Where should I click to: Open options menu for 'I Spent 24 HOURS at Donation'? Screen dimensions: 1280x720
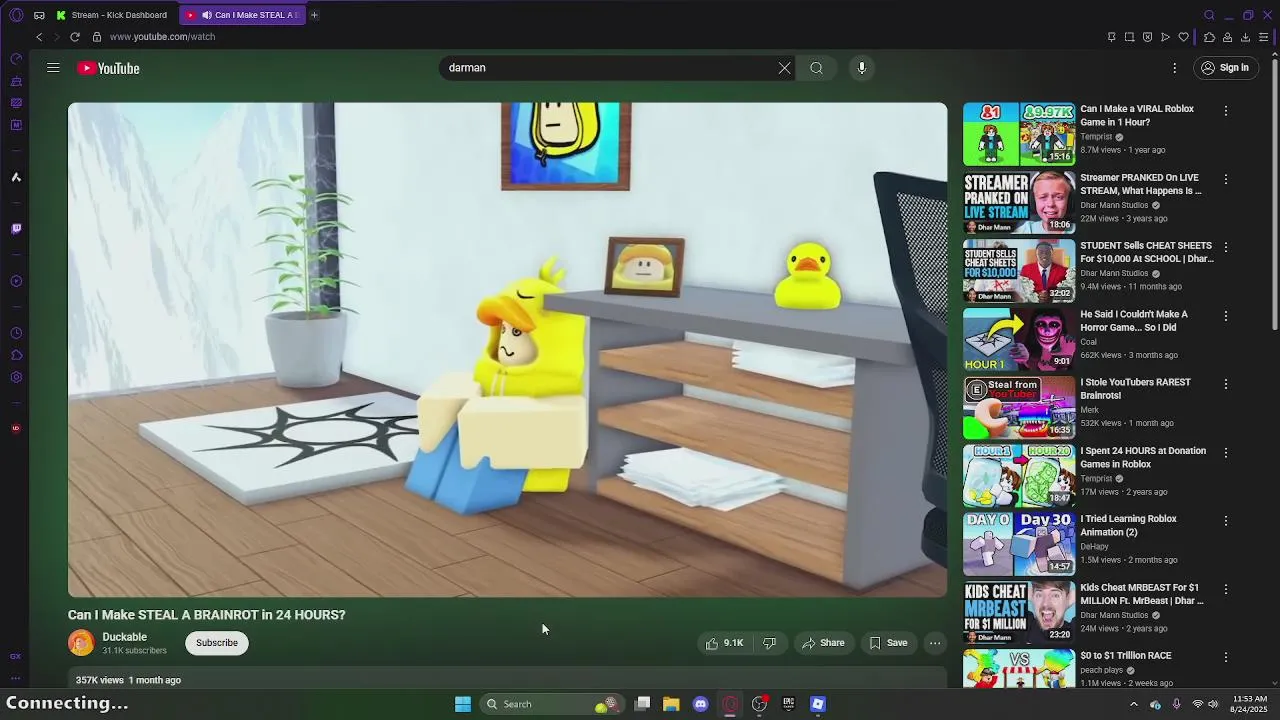(x=1226, y=452)
